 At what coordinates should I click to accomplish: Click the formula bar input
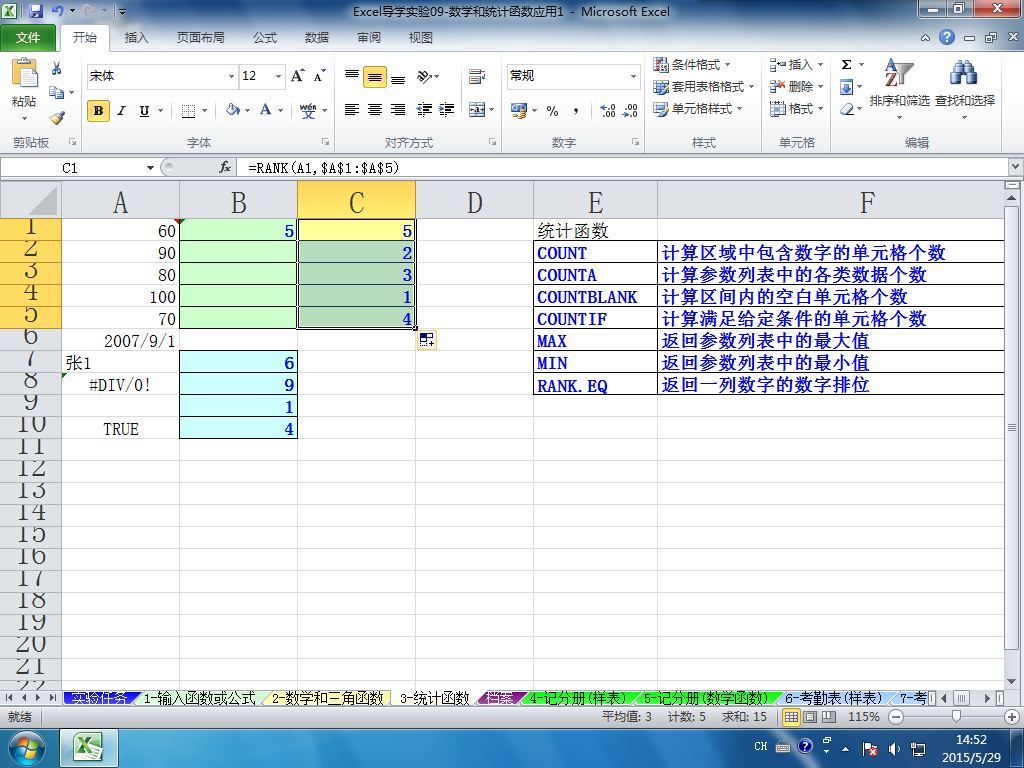click(624, 168)
